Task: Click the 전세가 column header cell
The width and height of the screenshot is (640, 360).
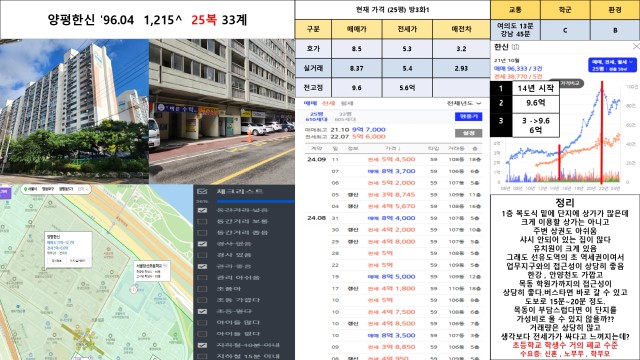Action: [407, 29]
